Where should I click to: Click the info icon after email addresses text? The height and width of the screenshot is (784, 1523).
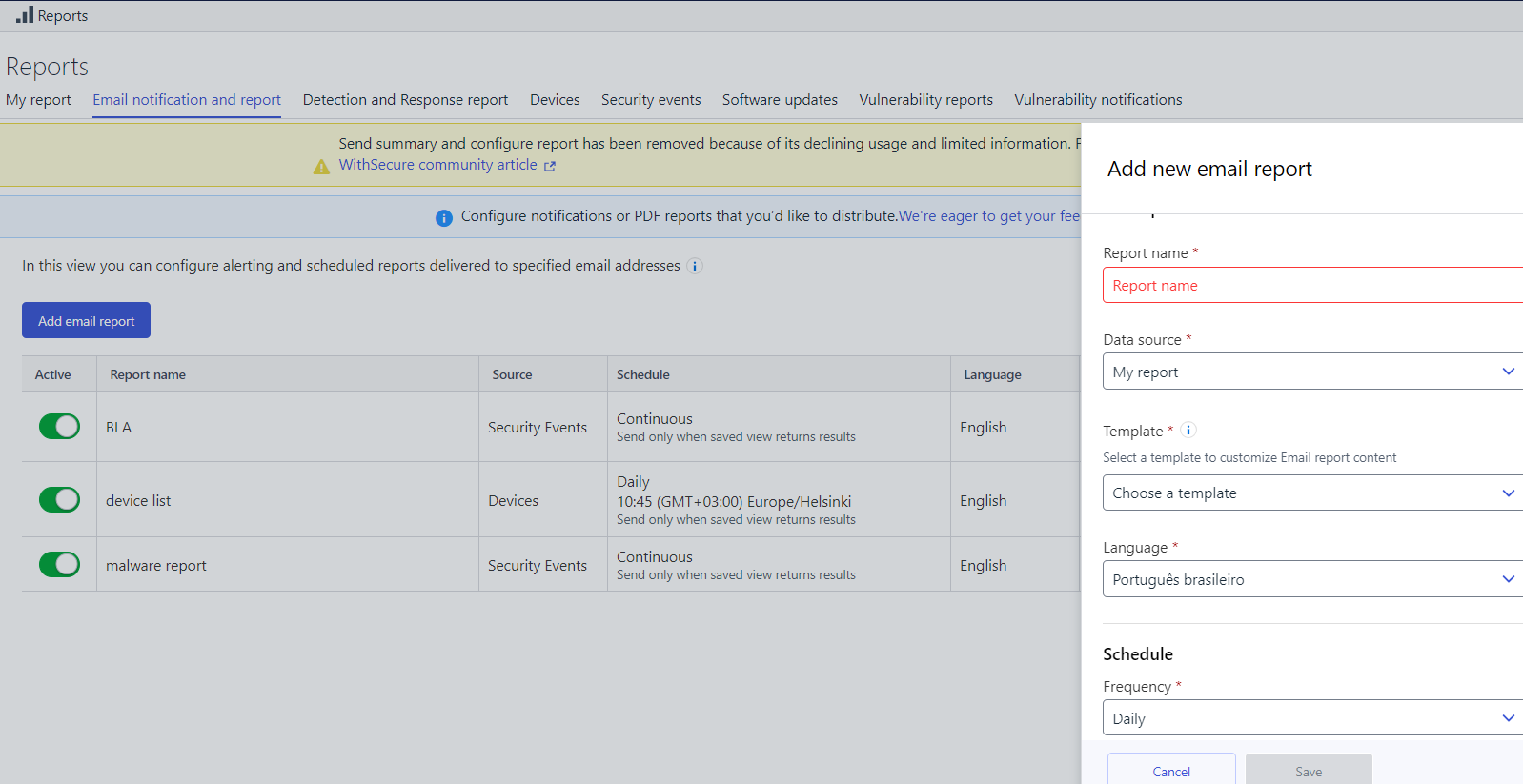click(695, 266)
